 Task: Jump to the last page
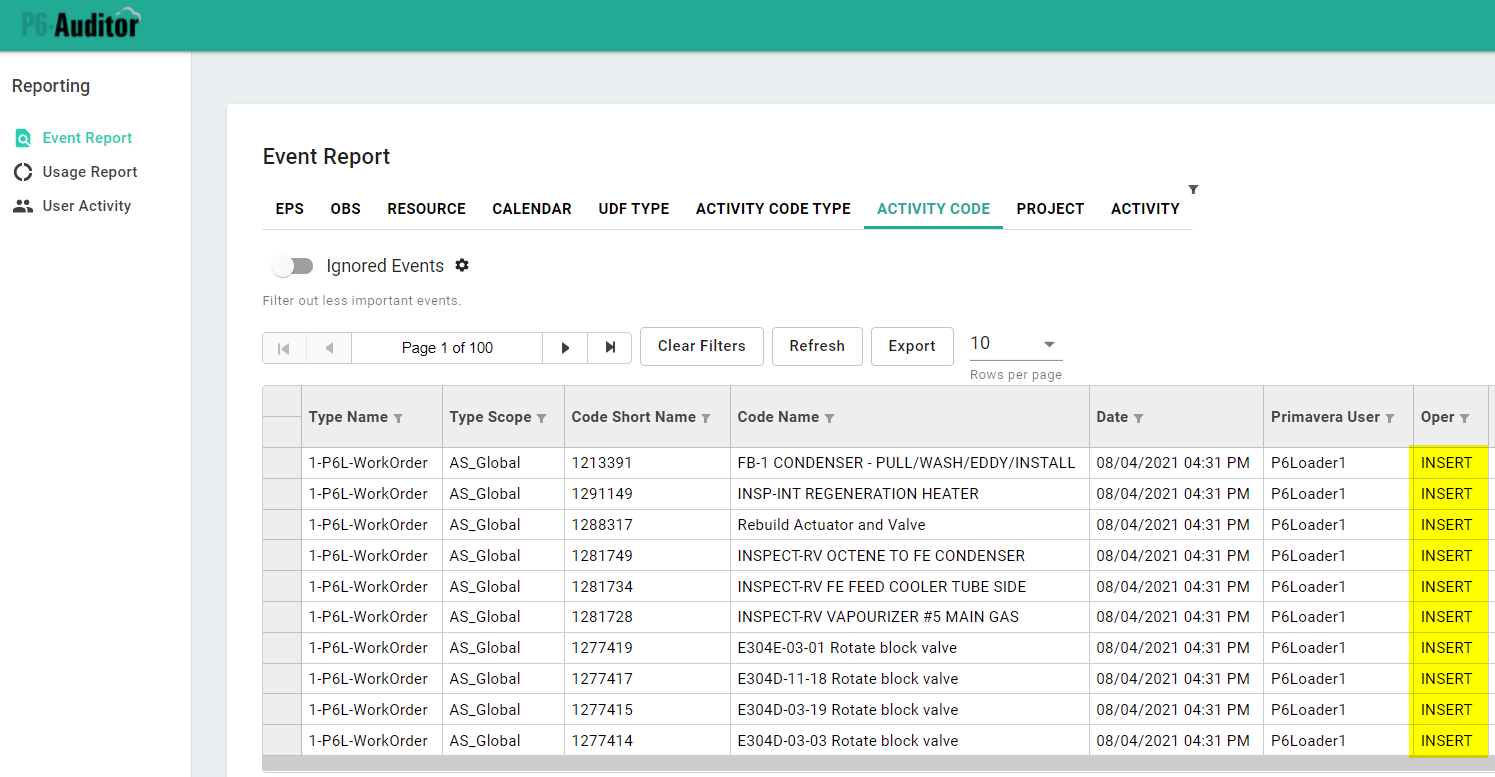[x=610, y=348]
